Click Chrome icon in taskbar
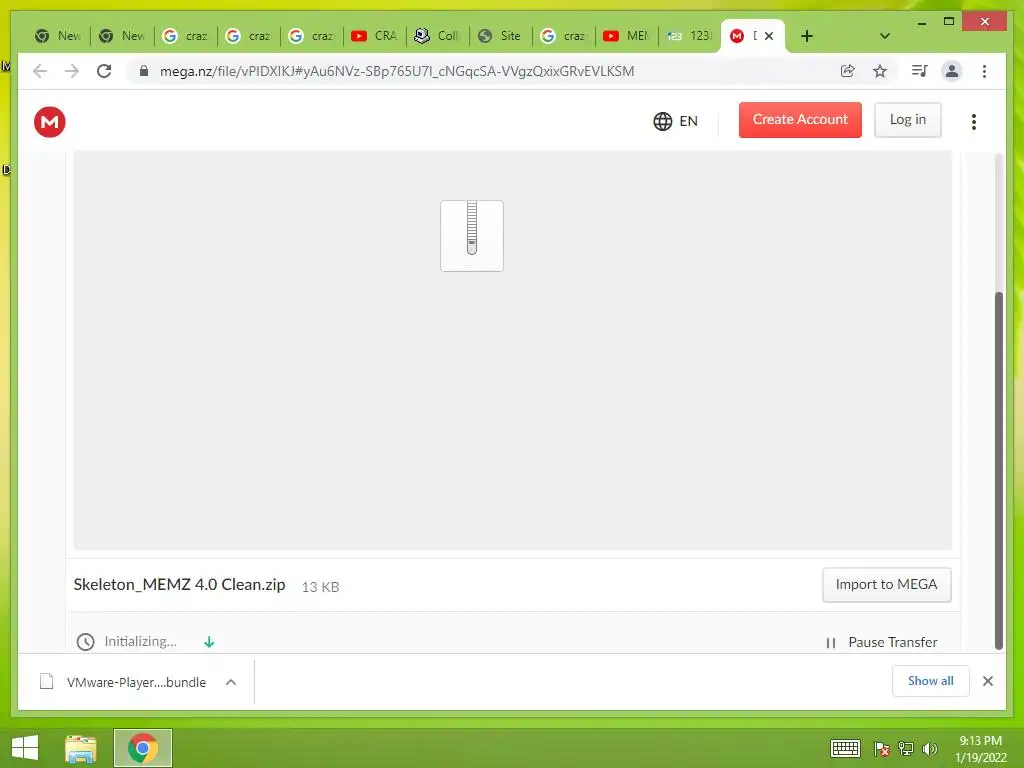 pyautogui.click(x=142, y=748)
